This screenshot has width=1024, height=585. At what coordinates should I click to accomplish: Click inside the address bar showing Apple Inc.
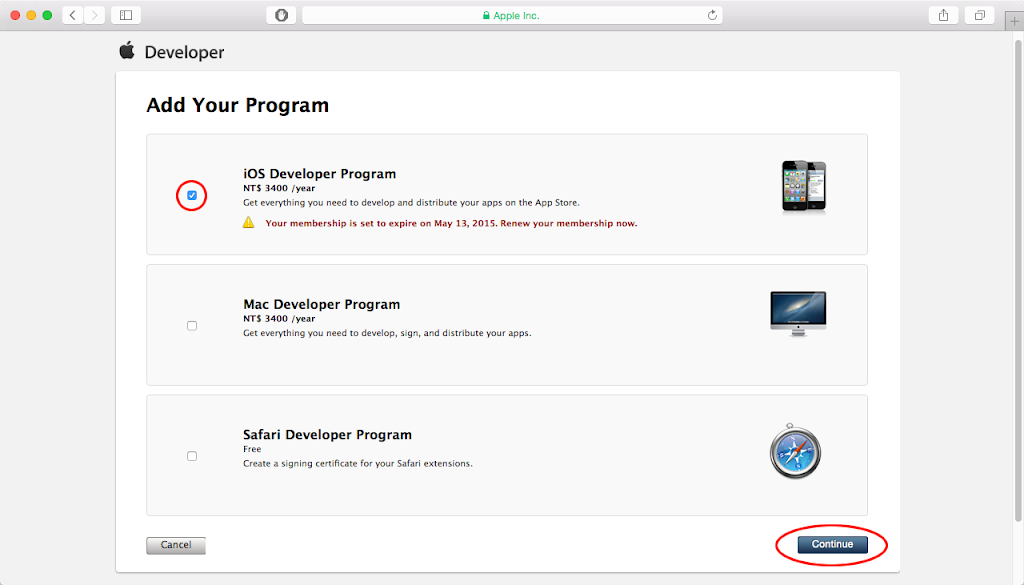click(512, 15)
